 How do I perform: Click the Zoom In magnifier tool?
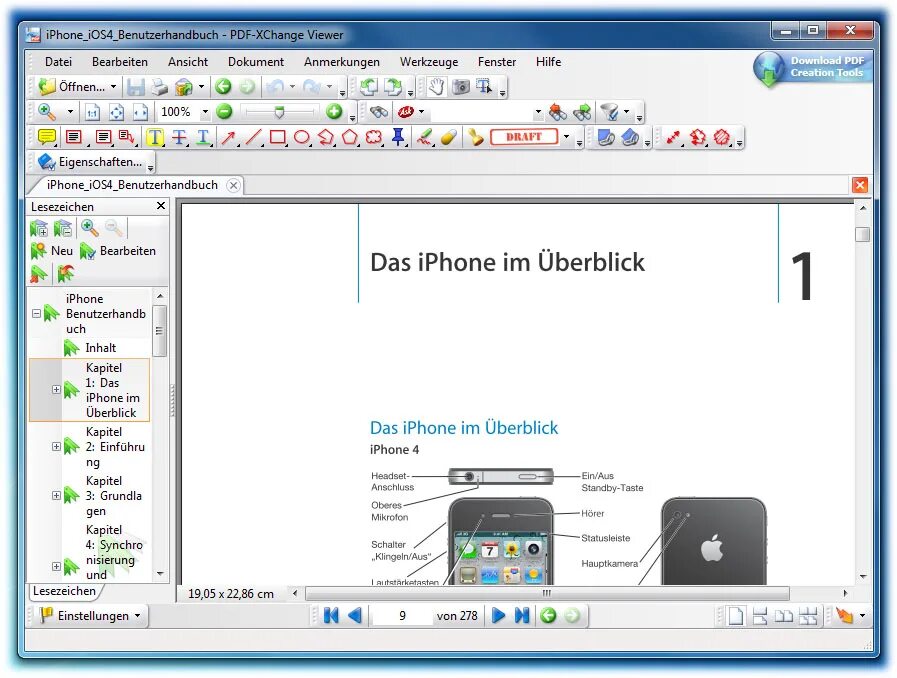[x=46, y=112]
